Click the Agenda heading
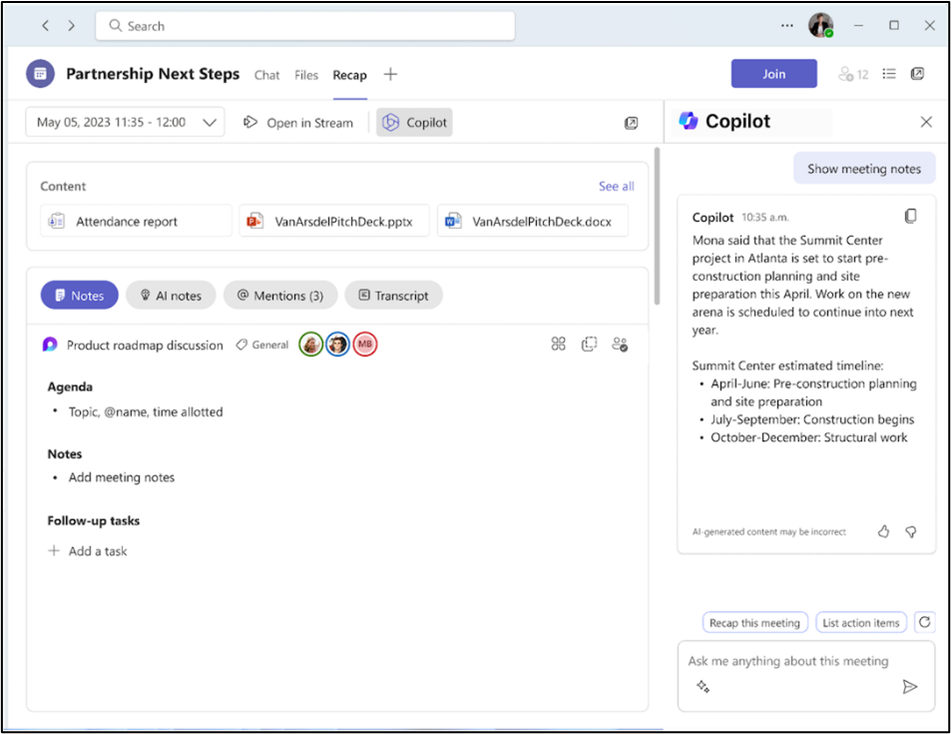951x734 pixels. 70,386
